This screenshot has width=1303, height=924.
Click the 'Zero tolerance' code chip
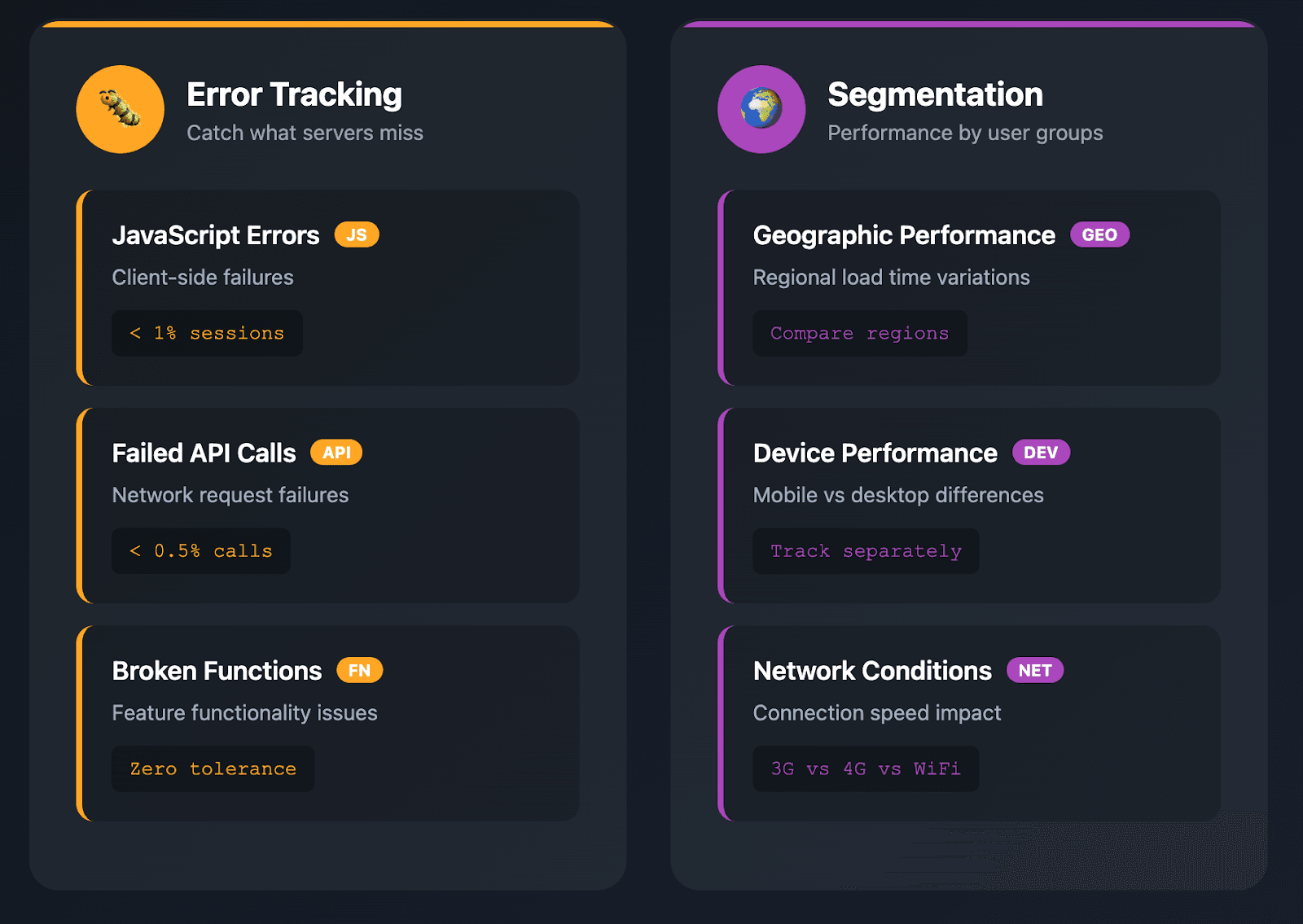coord(213,769)
